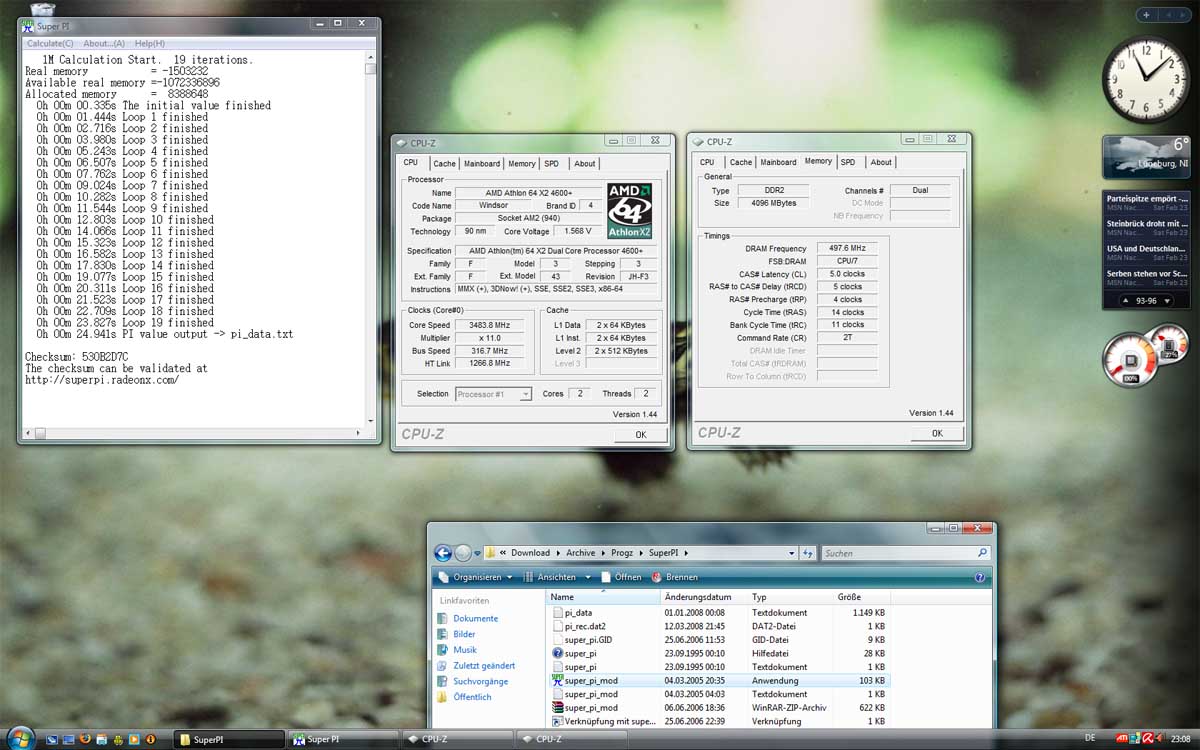Open the About...(A) menu in Super PI

pyautogui.click(x=104, y=44)
